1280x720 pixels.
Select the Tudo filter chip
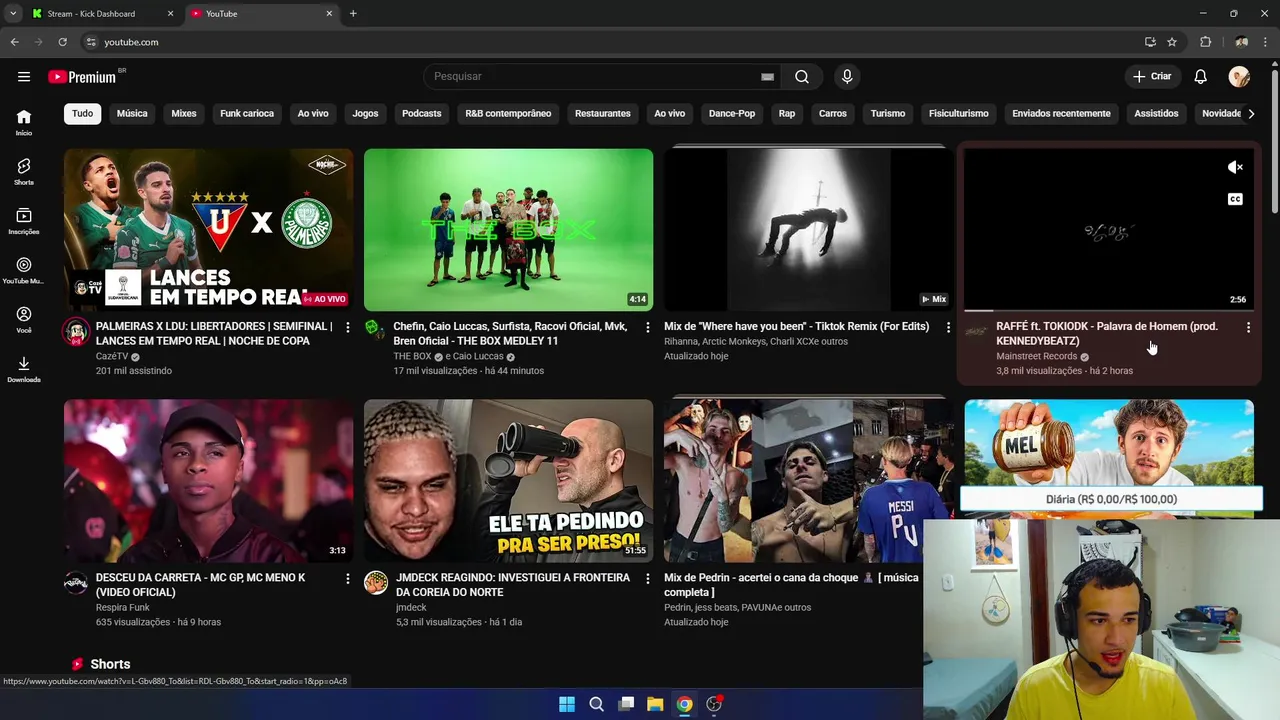pos(83,113)
